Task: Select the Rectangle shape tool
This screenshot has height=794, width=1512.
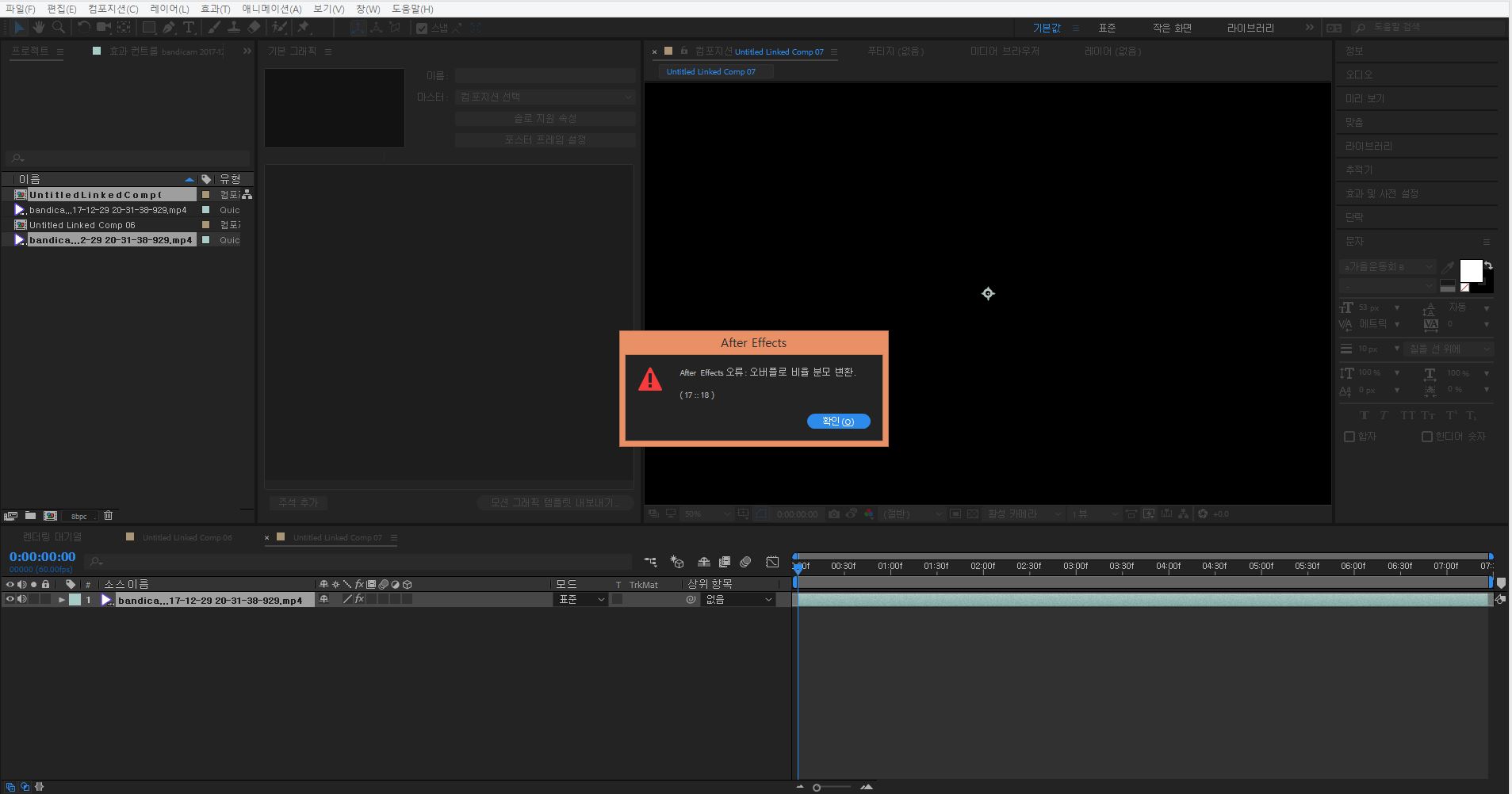Action: pos(148,28)
